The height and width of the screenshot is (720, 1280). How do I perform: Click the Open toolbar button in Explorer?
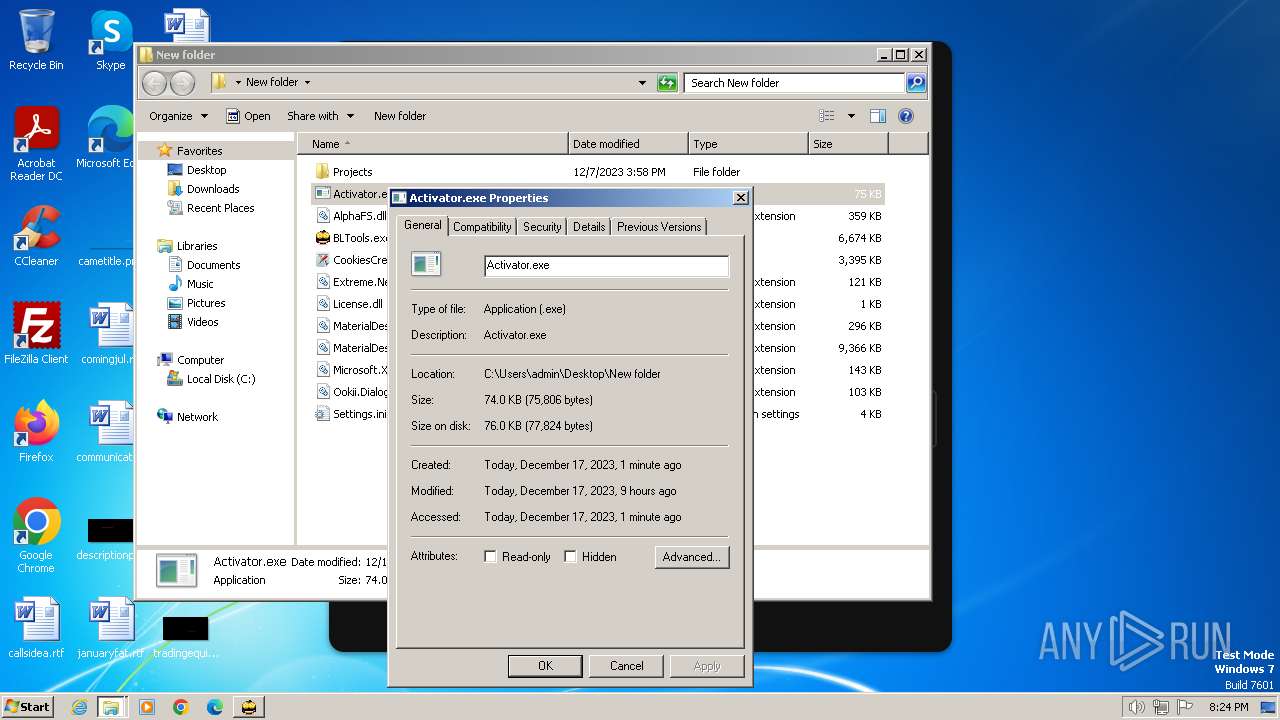click(248, 116)
